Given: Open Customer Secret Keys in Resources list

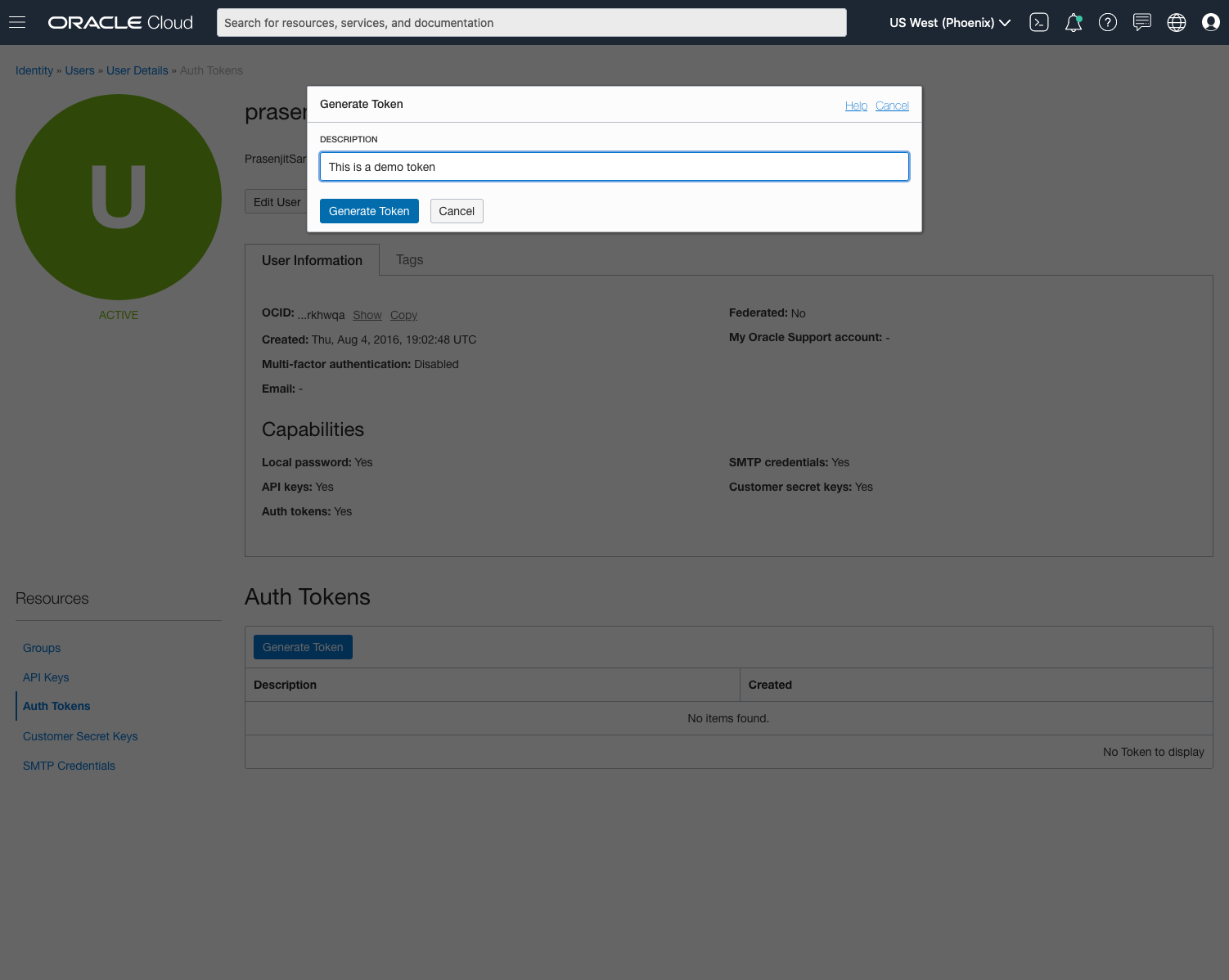Looking at the screenshot, I should [80, 736].
